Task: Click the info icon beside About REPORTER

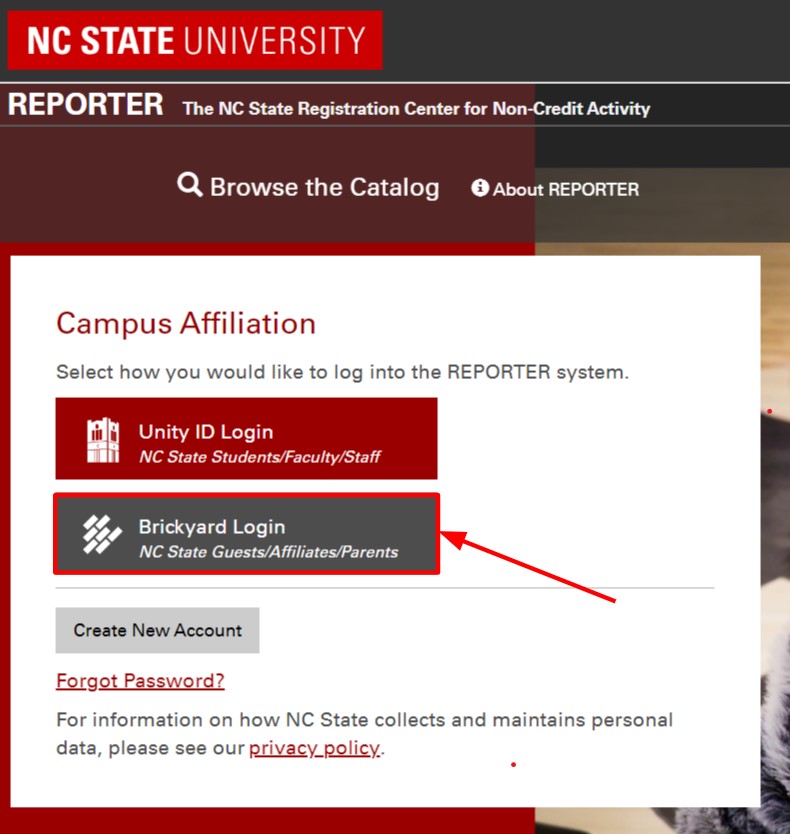Action: coord(480,188)
